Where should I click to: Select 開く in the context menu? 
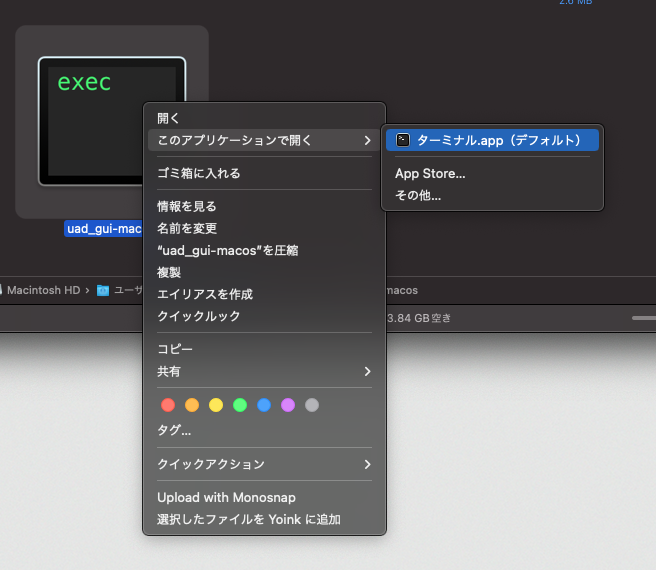[168, 118]
